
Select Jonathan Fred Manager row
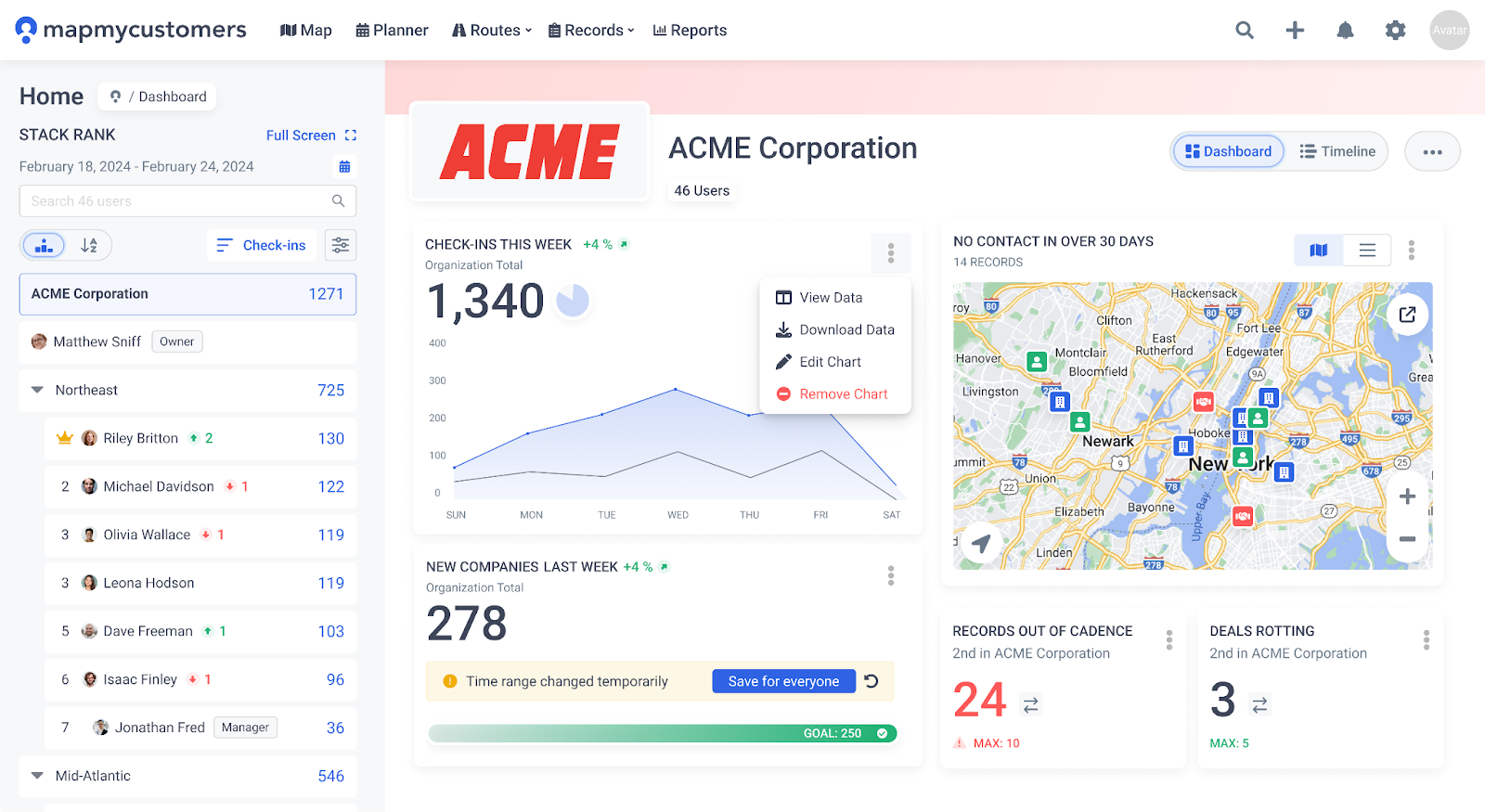[x=200, y=728]
